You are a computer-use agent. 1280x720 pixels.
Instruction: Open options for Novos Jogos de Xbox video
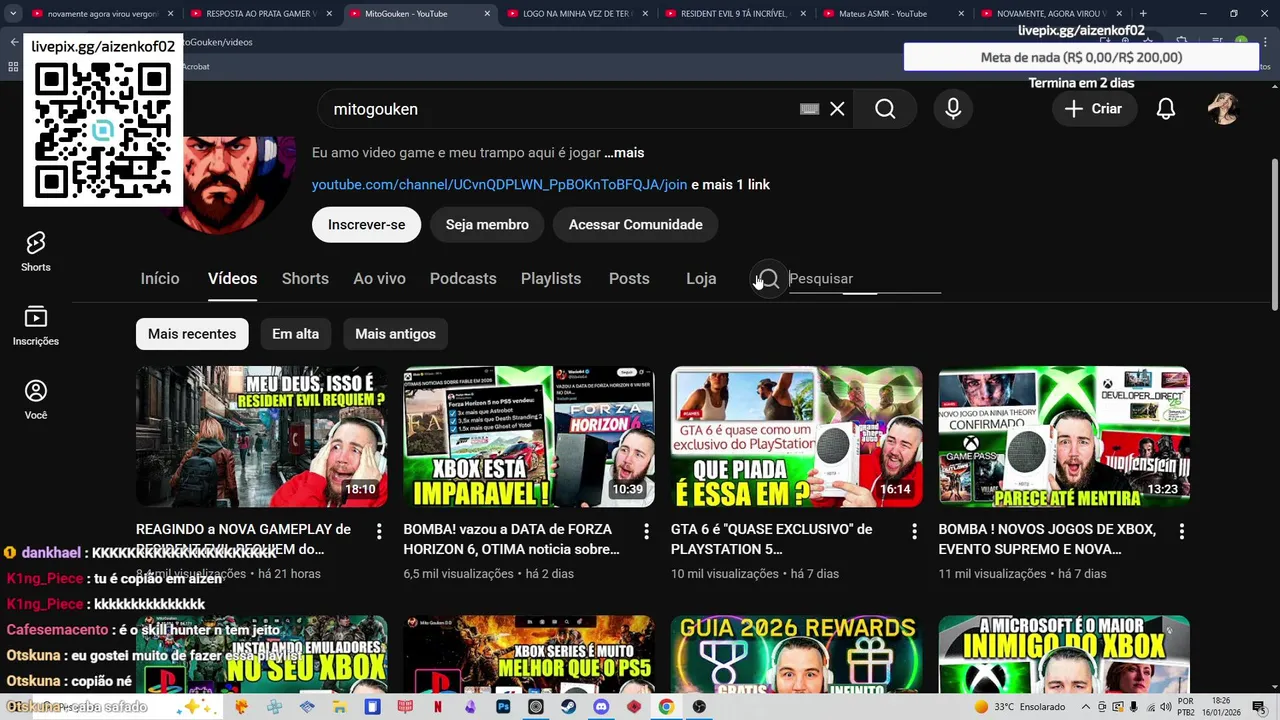coord(1181,532)
